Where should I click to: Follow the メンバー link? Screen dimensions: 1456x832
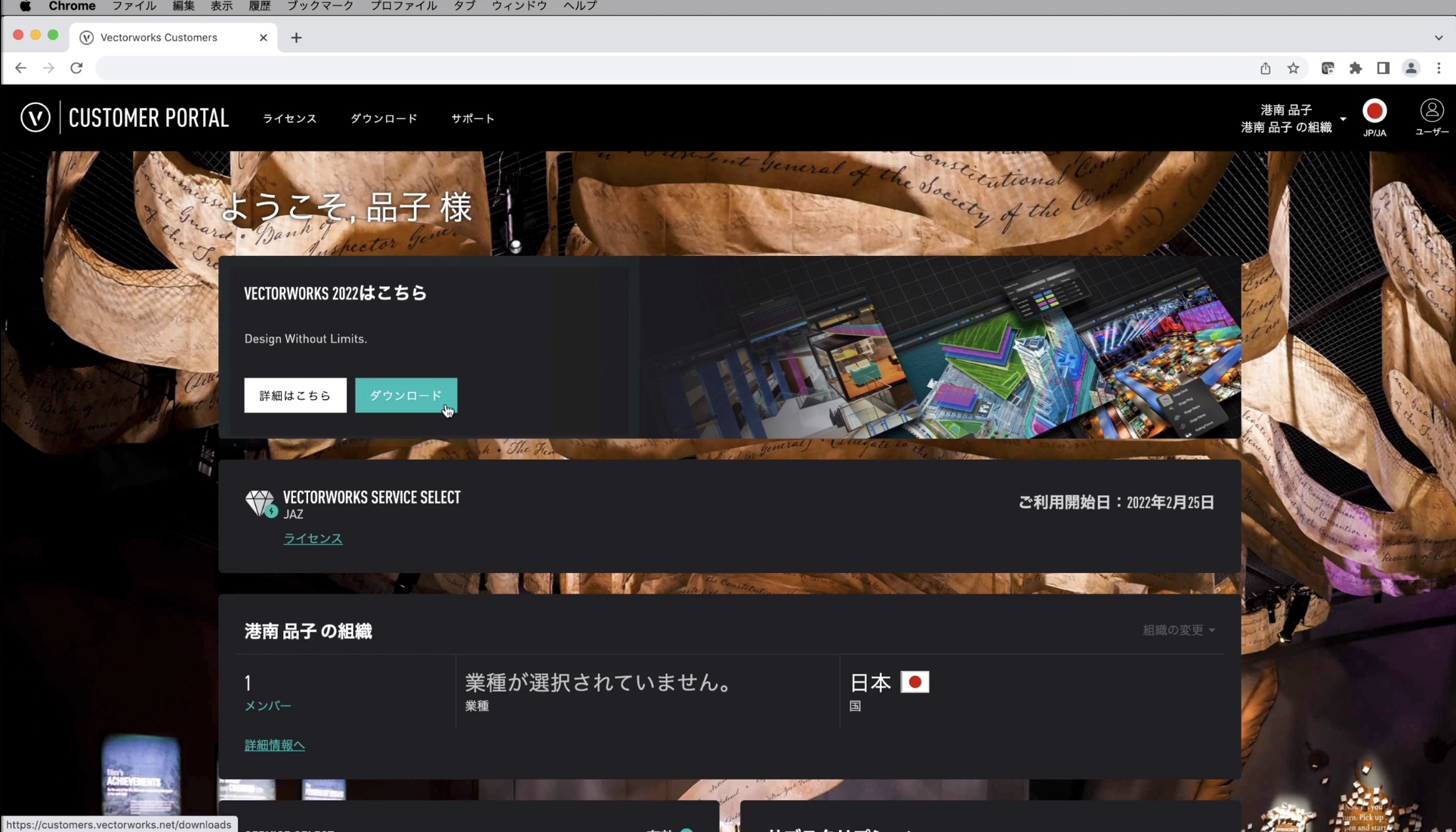pos(268,706)
